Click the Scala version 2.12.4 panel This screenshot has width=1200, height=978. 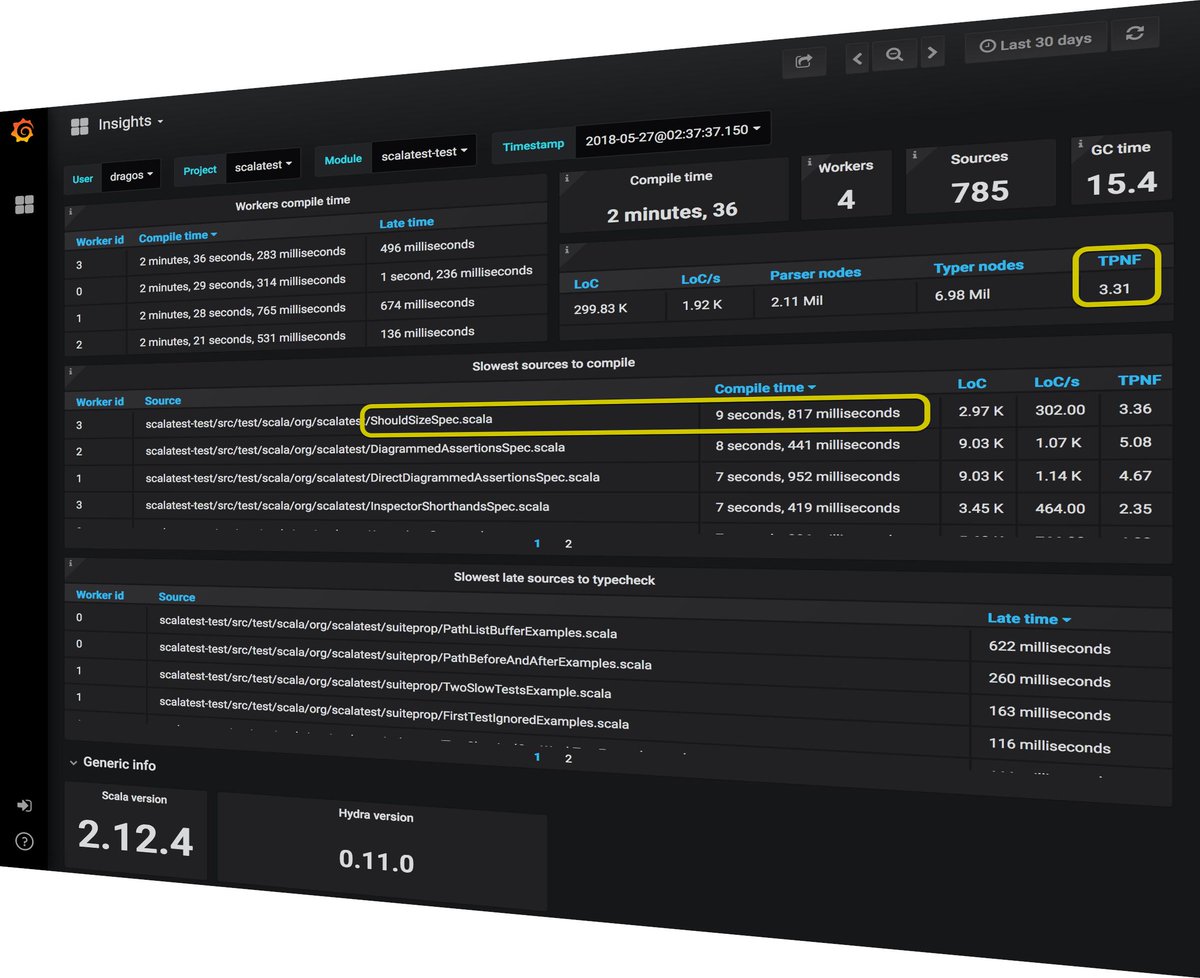135,833
